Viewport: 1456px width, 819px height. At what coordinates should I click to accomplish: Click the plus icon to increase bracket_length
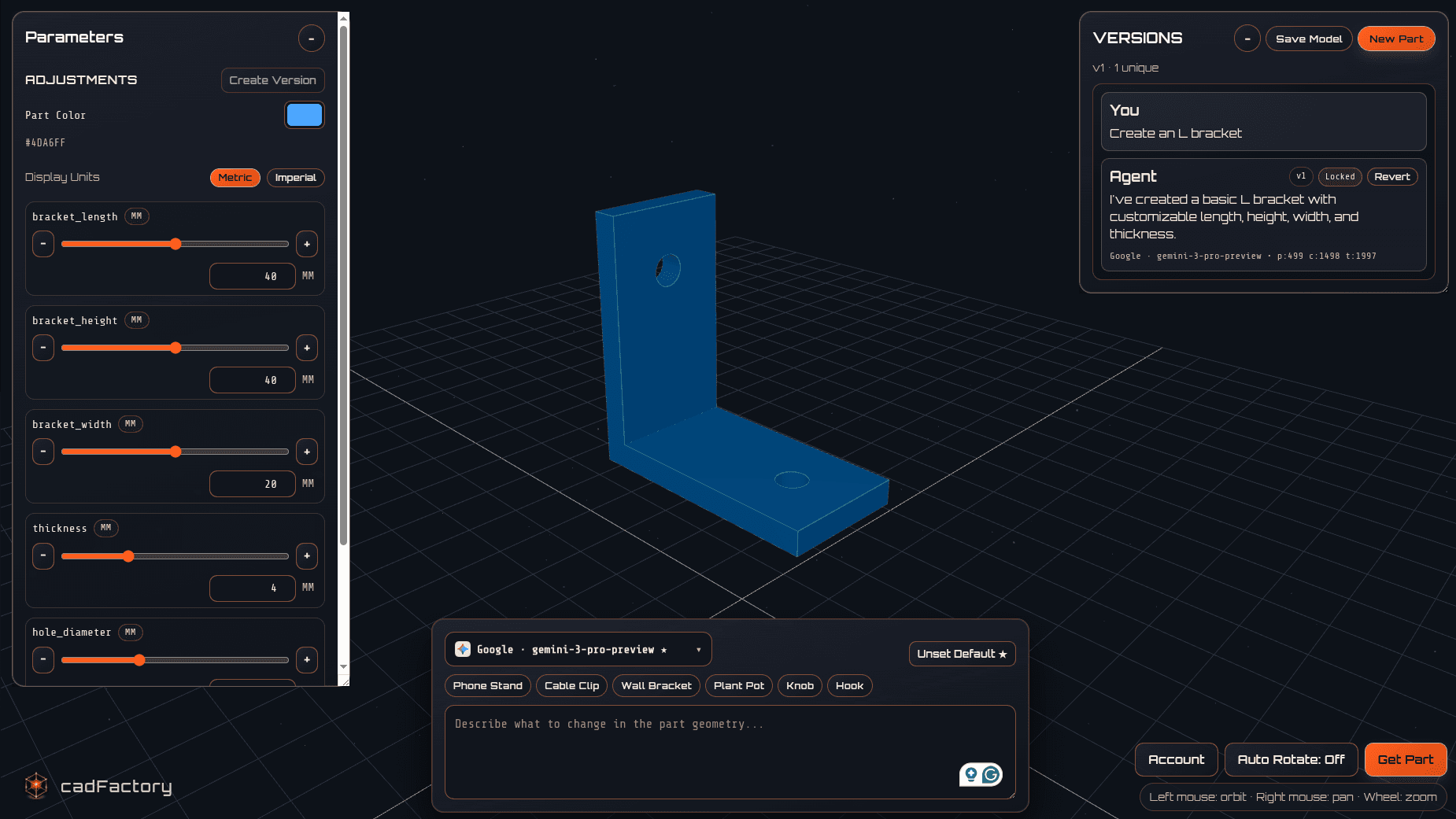click(307, 244)
